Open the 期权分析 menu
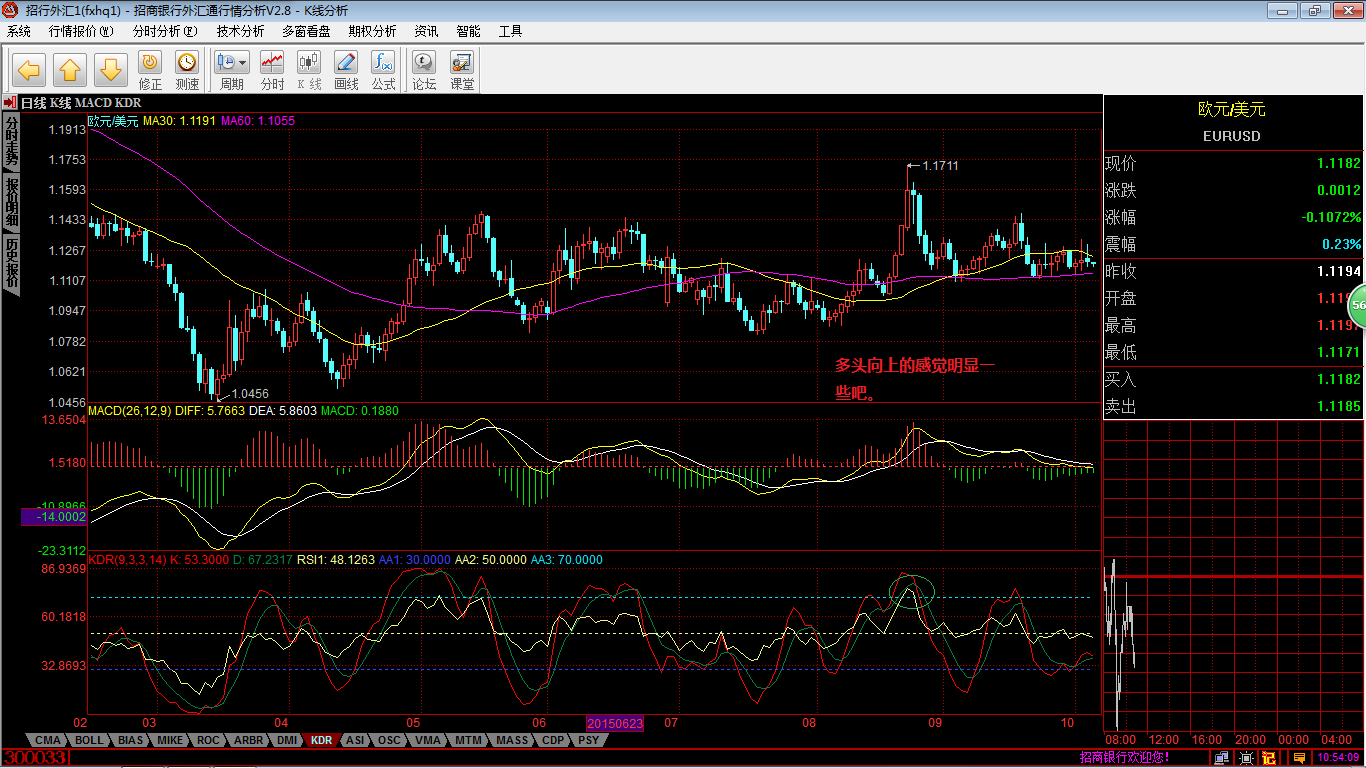 click(x=372, y=31)
